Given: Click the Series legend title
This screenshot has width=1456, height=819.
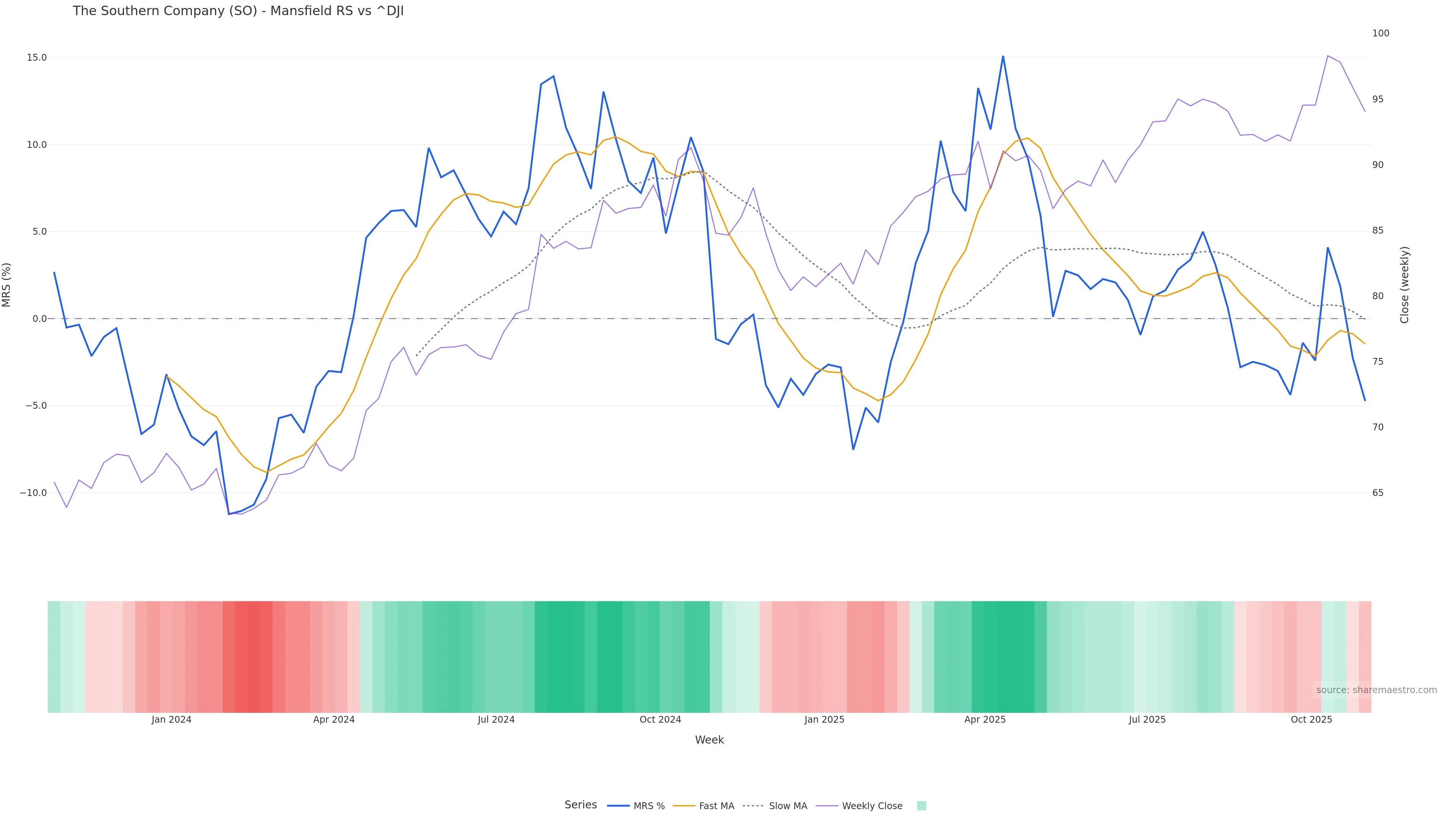Looking at the screenshot, I should (x=581, y=805).
